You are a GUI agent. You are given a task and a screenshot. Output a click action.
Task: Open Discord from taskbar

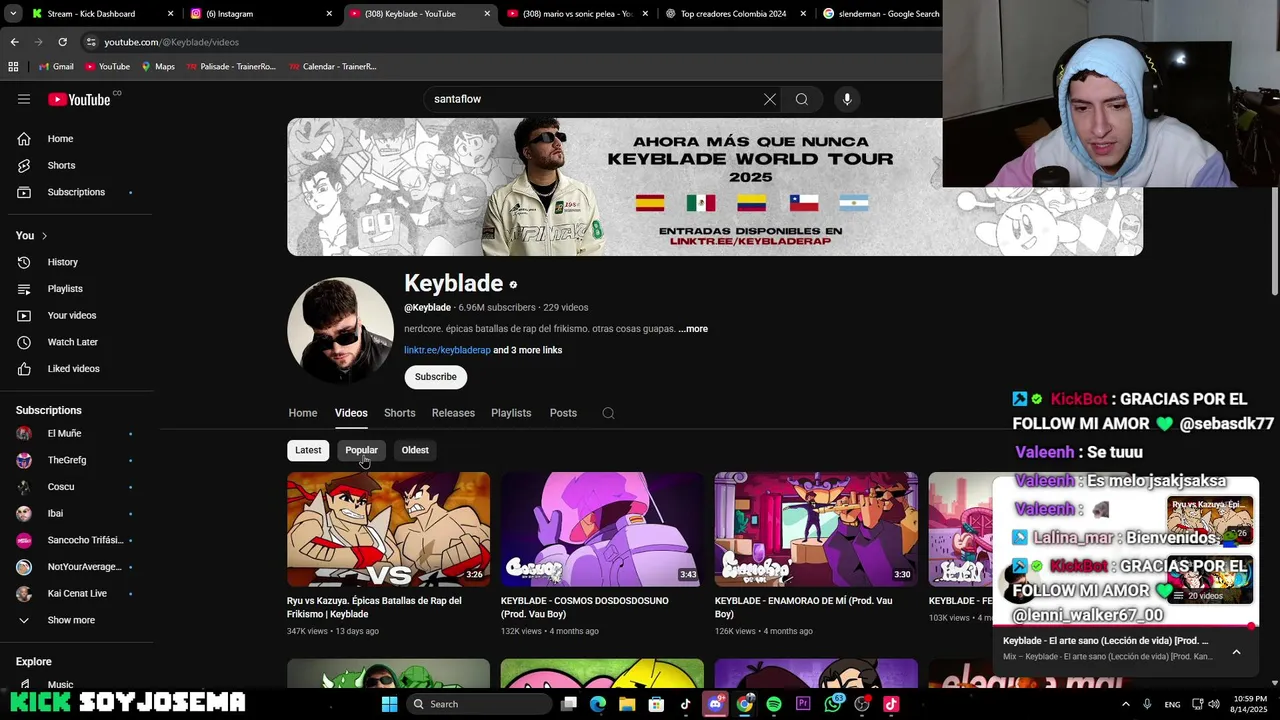[715, 704]
